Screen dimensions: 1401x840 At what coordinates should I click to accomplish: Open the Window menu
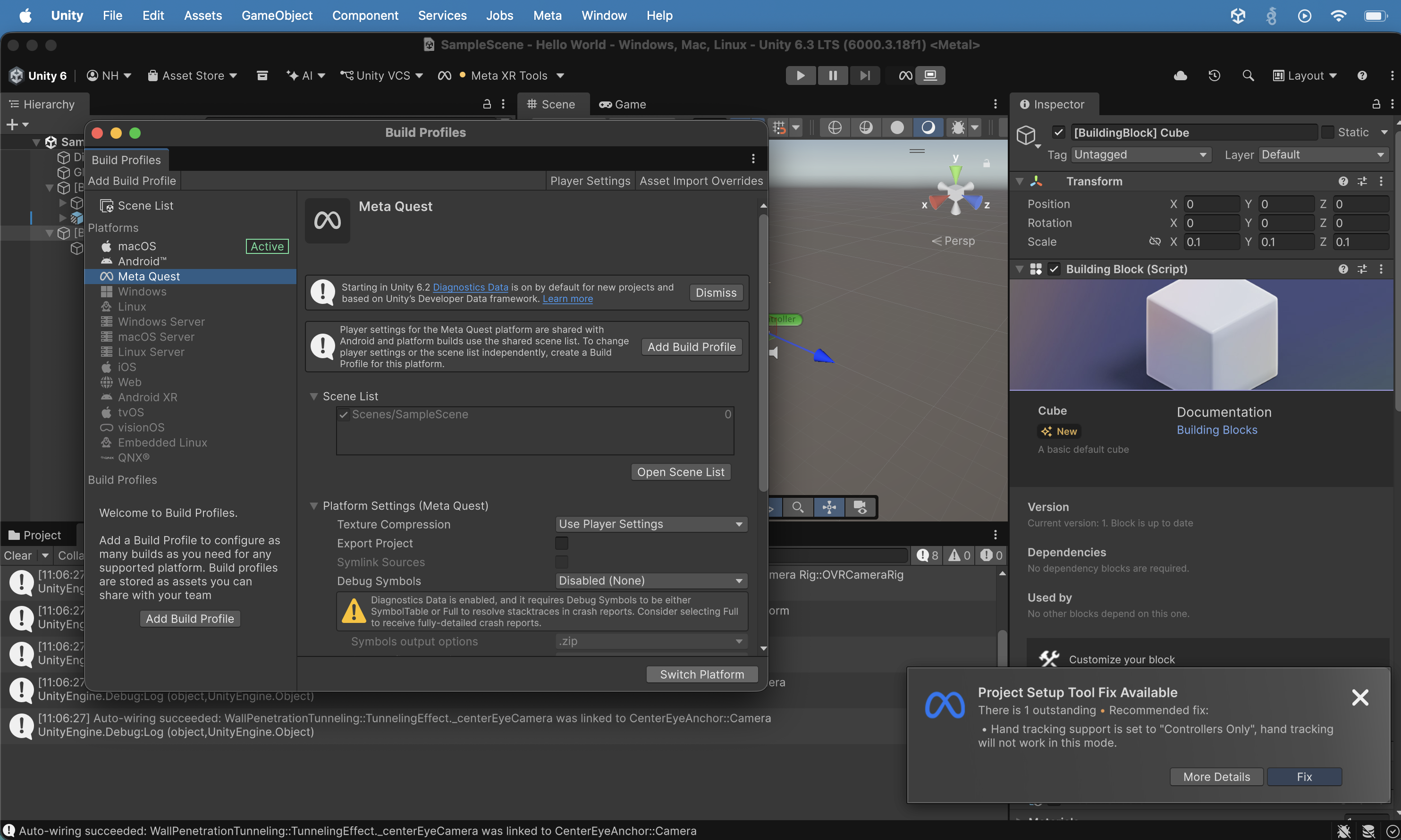[604, 15]
